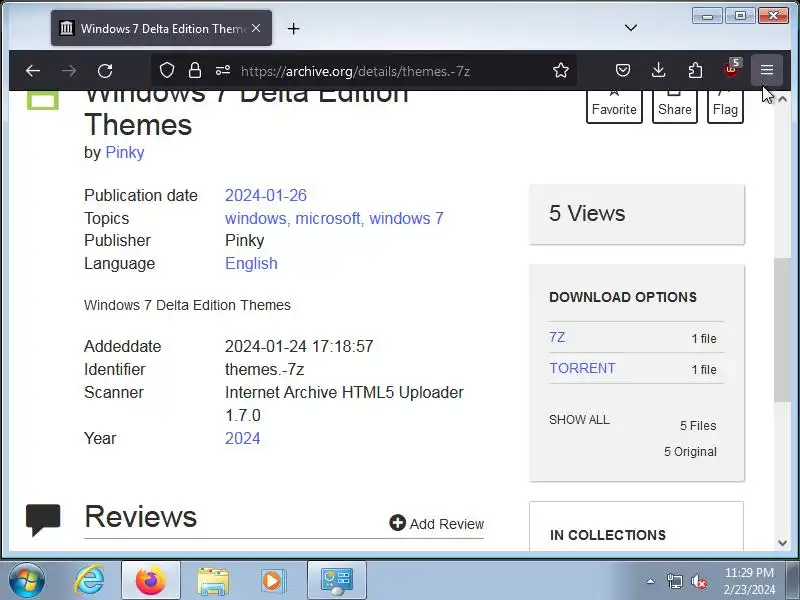View site security padlock info
800x600 pixels.
[x=195, y=70]
